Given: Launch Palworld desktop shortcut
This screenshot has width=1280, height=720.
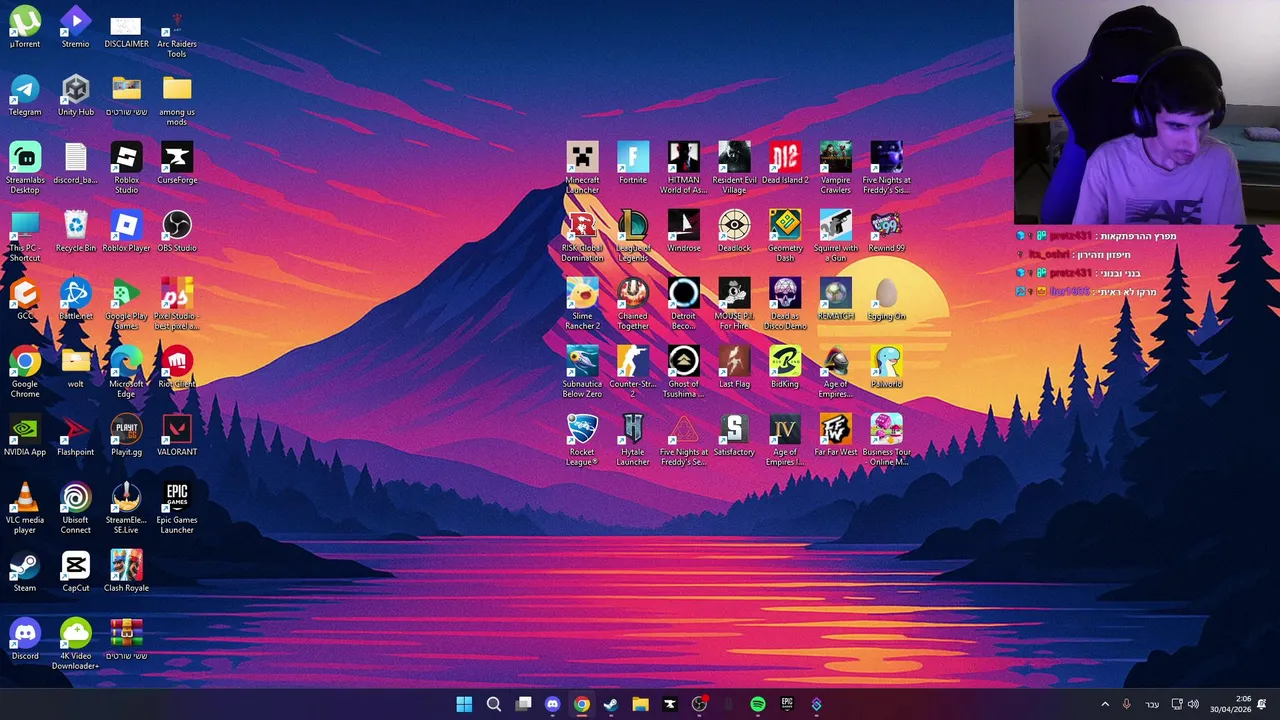Looking at the screenshot, I should [x=886, y=367].
